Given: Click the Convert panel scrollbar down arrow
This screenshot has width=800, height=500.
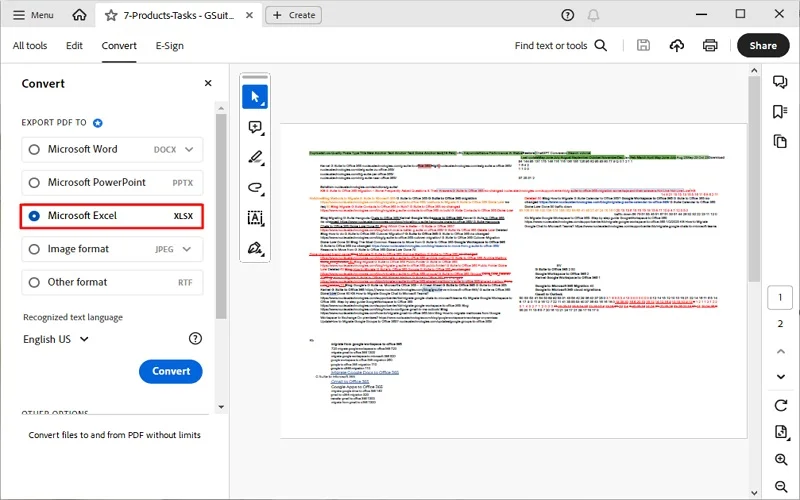Looking at the screenshot, I should click(221, 407).
